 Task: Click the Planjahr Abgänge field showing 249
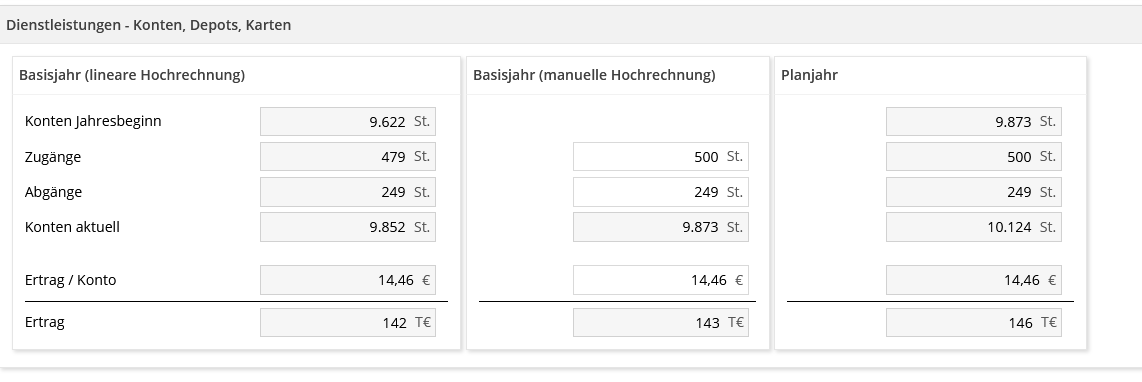coord(974,192)
